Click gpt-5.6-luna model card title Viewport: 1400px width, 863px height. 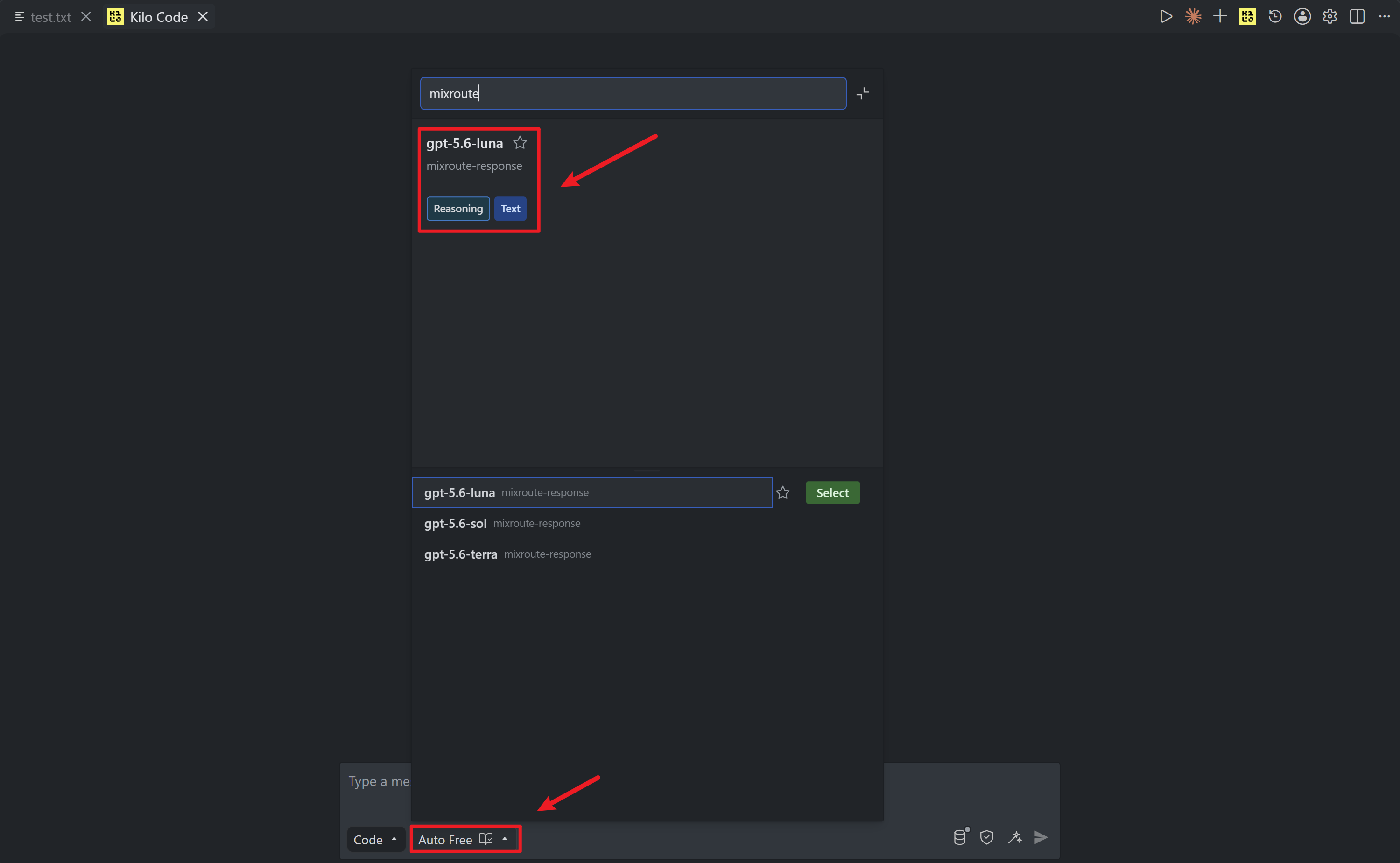coord(464,143)
